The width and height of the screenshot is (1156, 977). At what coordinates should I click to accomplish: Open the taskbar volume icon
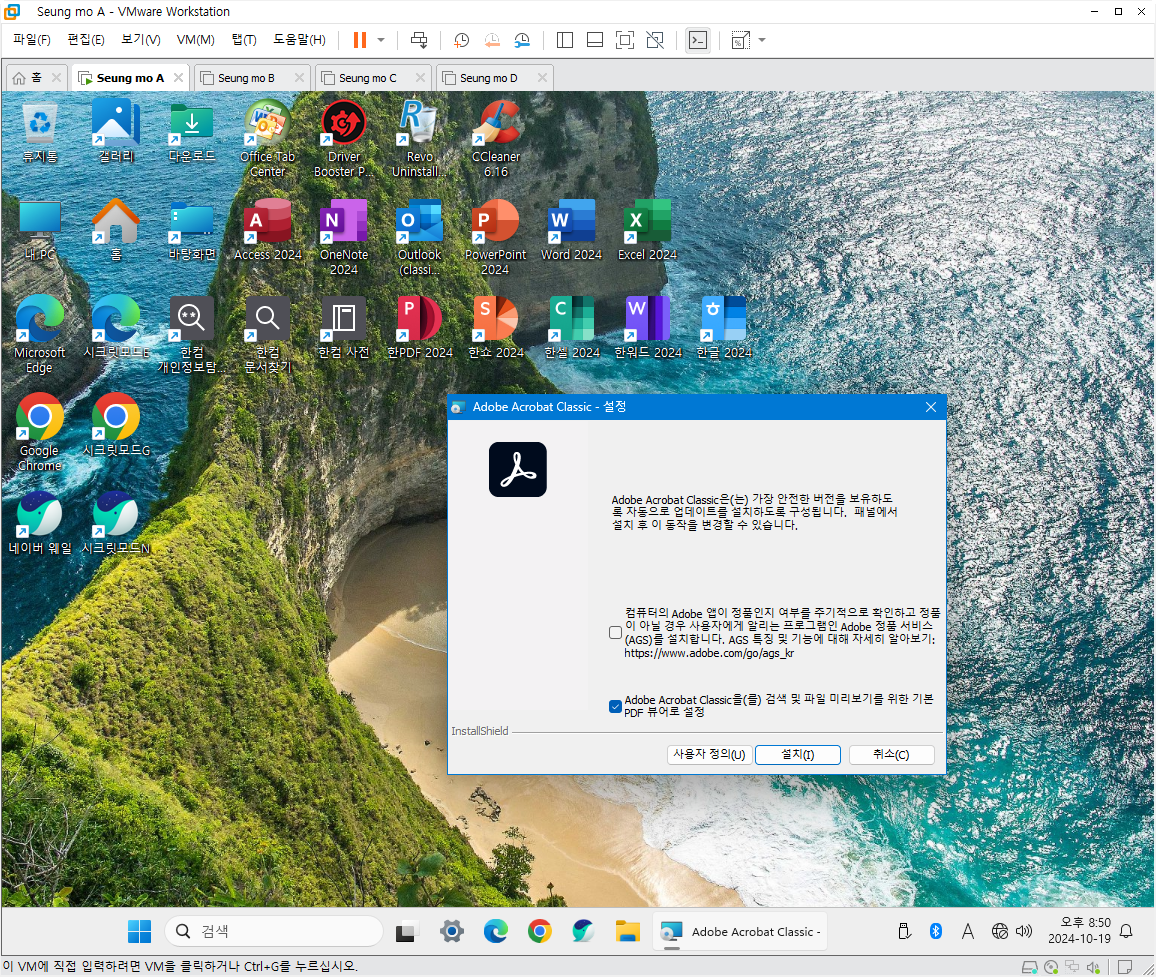(x=1023, y=931)
